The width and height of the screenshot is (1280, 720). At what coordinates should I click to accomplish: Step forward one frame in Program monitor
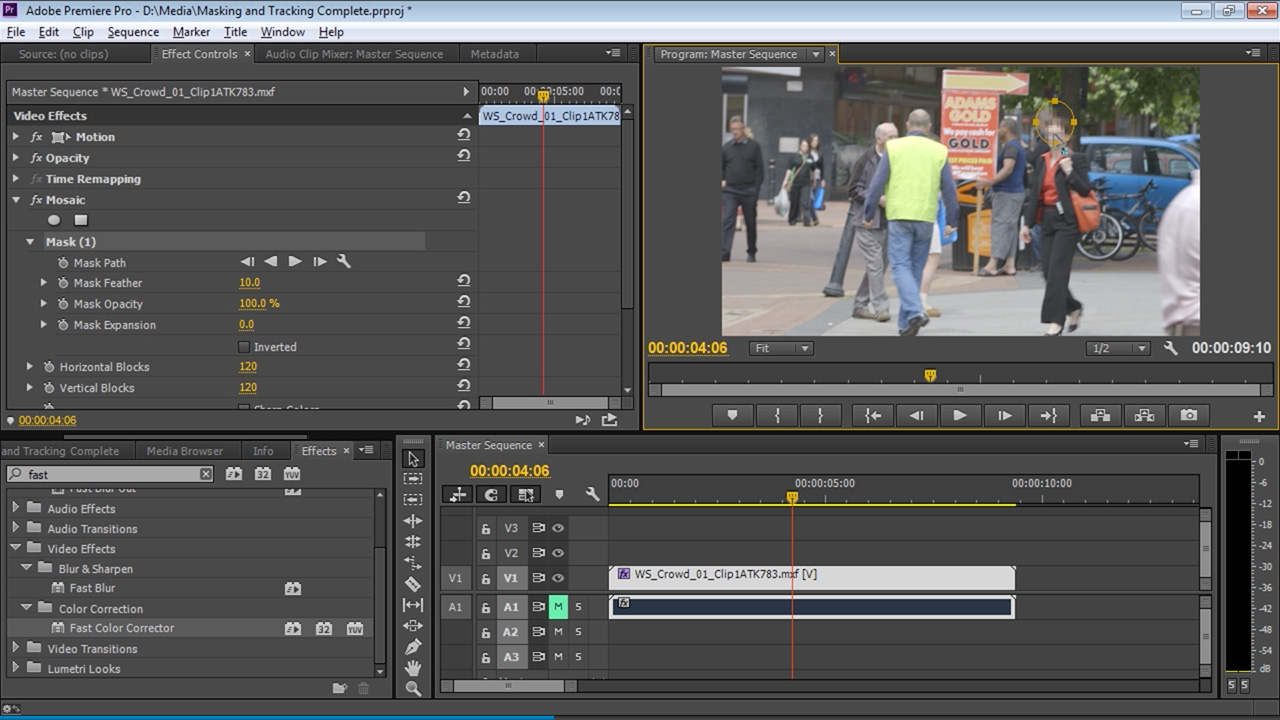(x=1004, y=415)
